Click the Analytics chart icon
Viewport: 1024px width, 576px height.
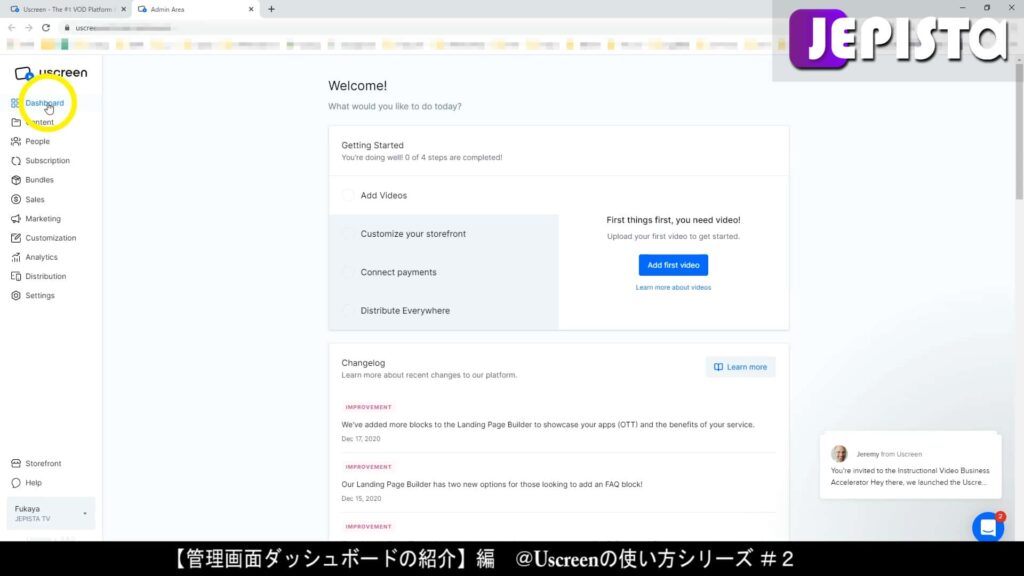tap(16, 257)
